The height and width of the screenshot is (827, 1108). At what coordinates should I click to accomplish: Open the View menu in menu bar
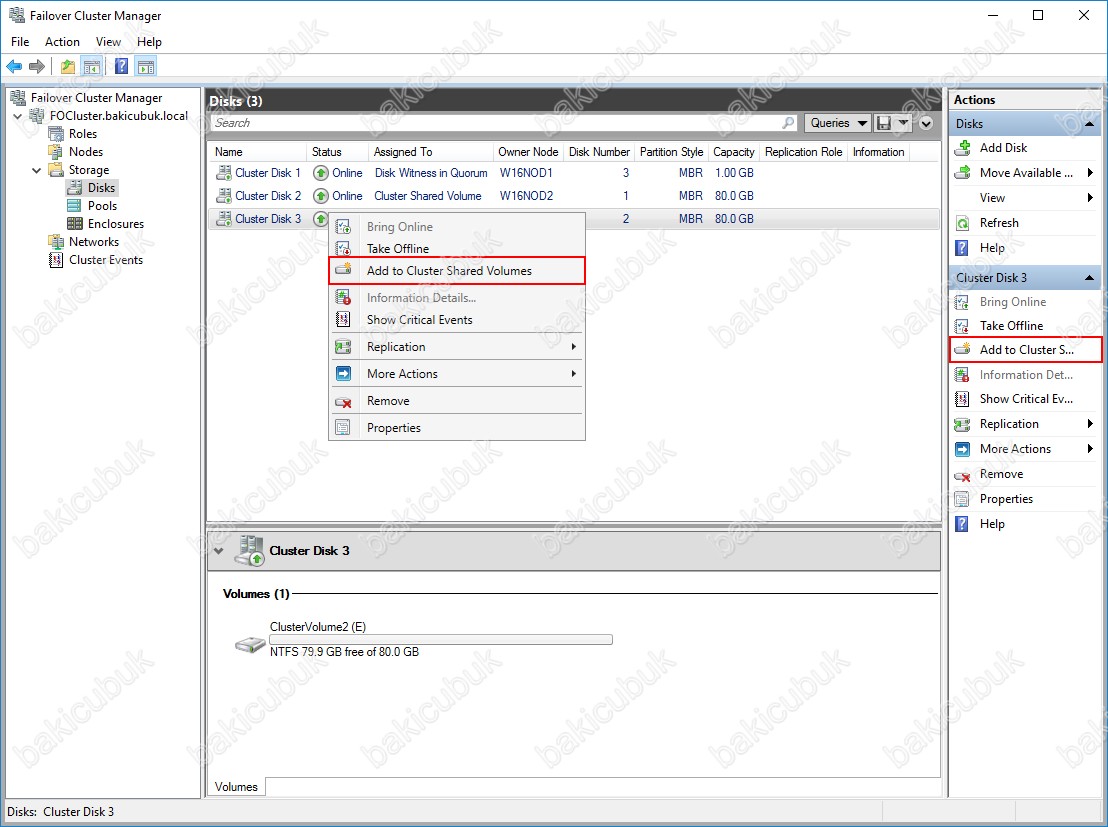pyautogui.click(x=108, y=42)
